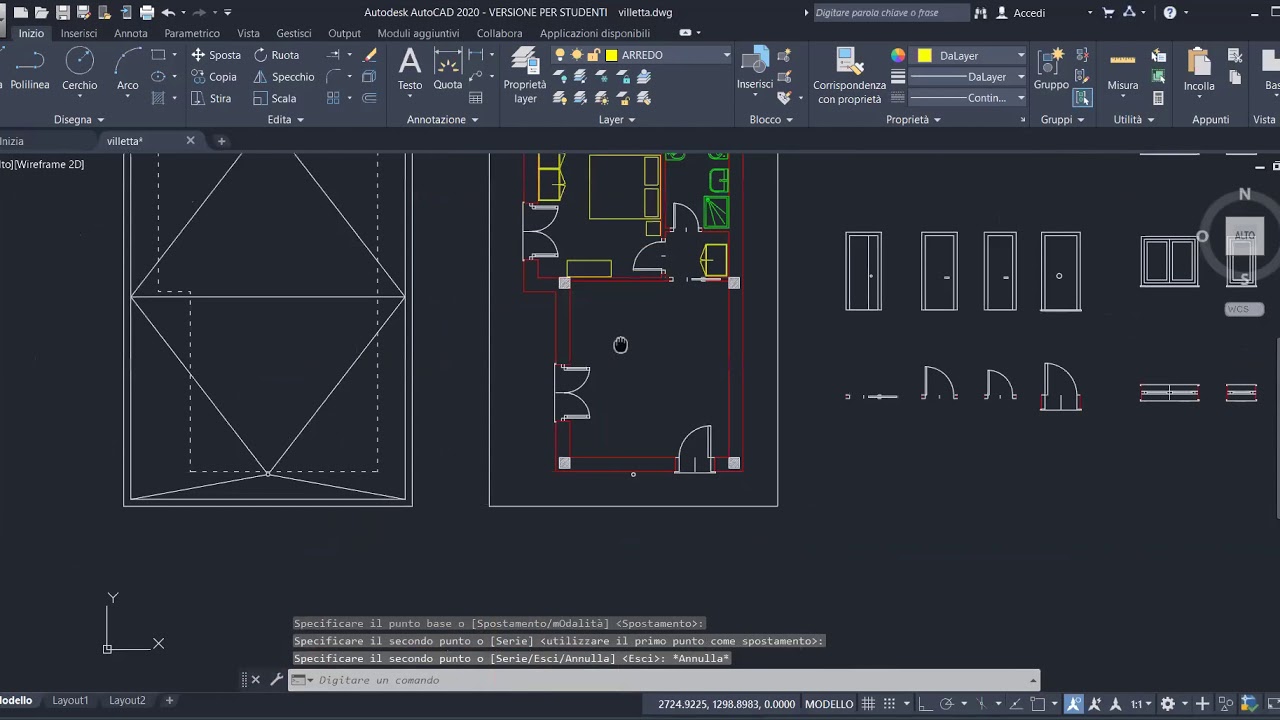Toggle ortho mode in status bar
Screen dimensions: 1280x720
pyautogui.click(x=925, y=704)
